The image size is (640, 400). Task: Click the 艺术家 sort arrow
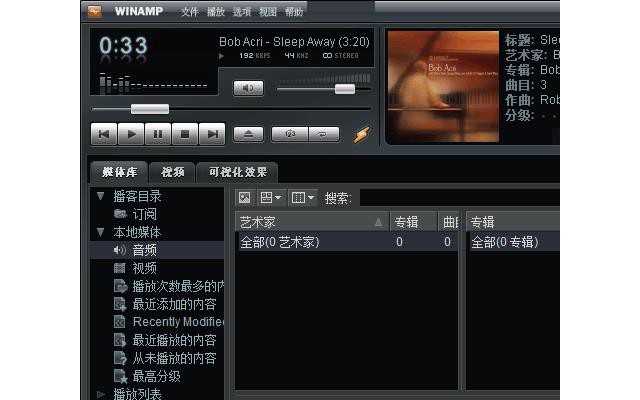coord(378,222)
